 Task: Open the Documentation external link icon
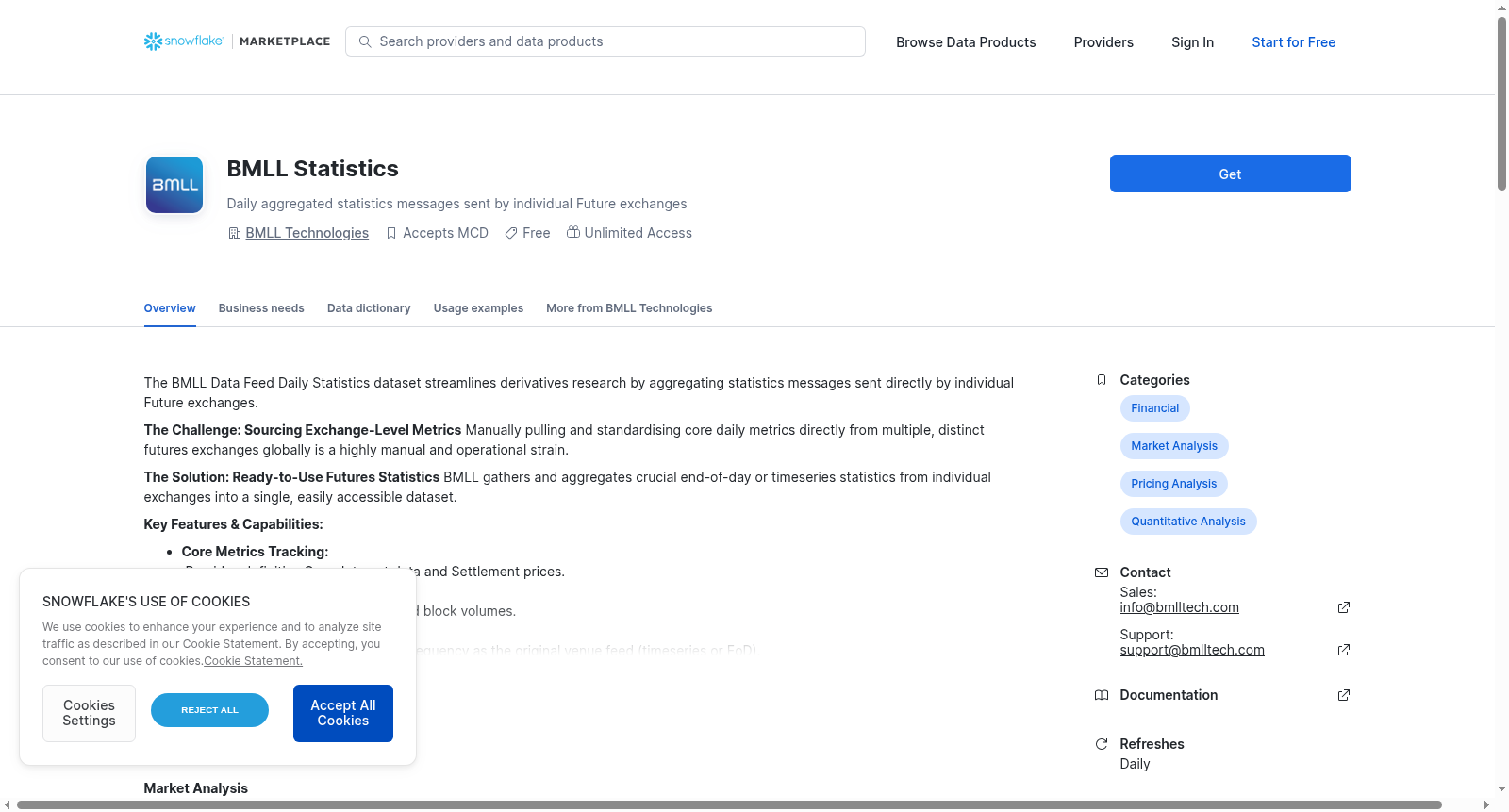click(x=1344, y=695)
